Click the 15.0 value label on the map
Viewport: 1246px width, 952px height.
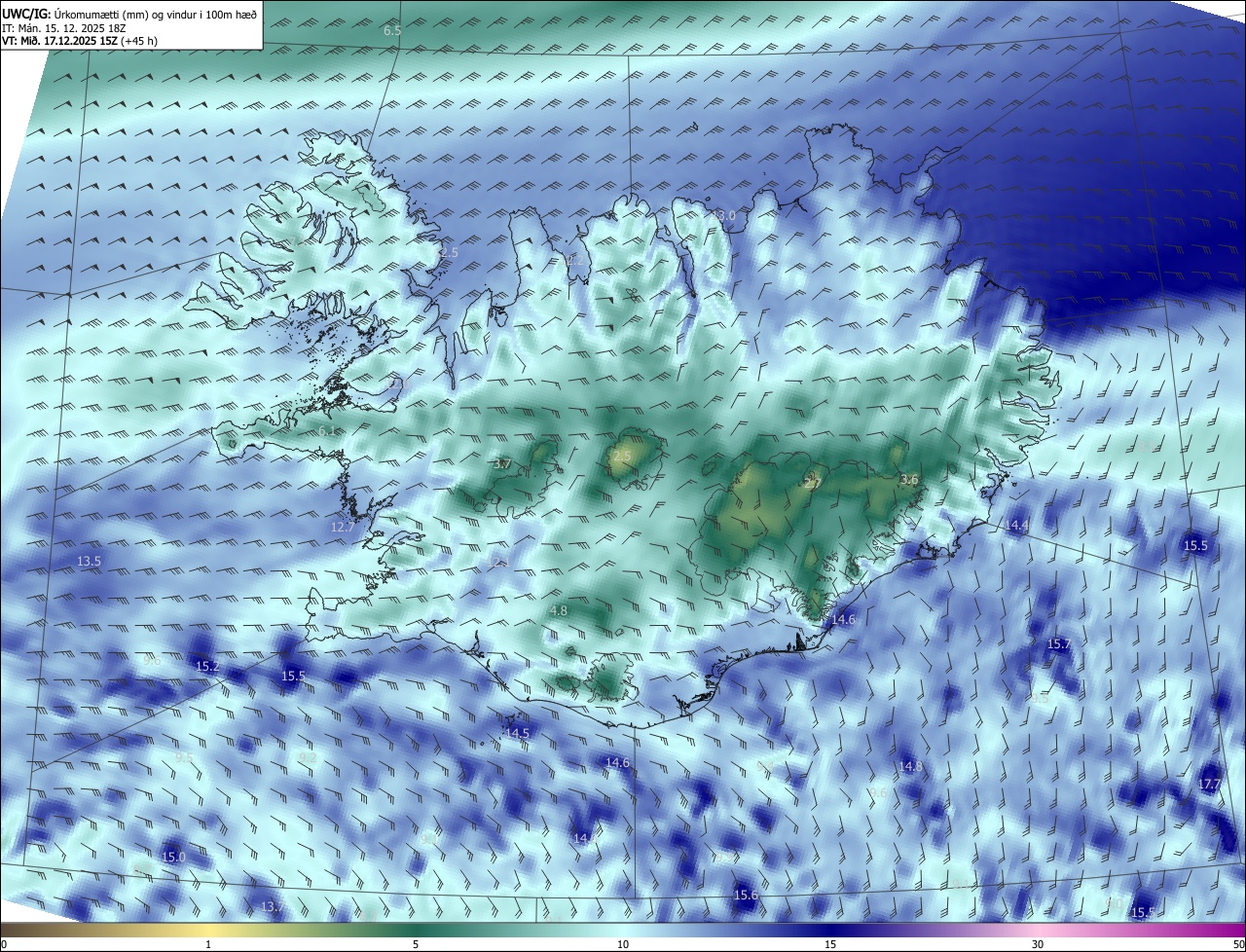(x=173, y=857)
